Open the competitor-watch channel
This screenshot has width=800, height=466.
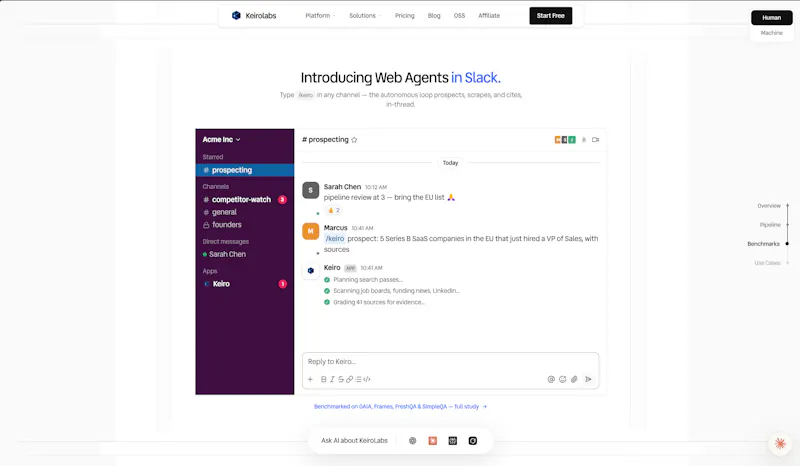coord(245,200)
